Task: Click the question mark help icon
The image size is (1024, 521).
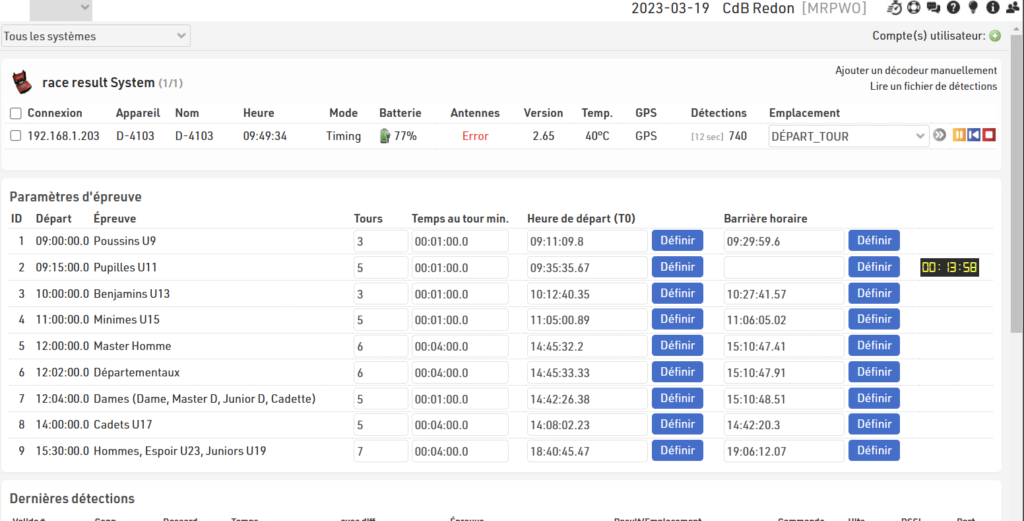Action: 953,8
